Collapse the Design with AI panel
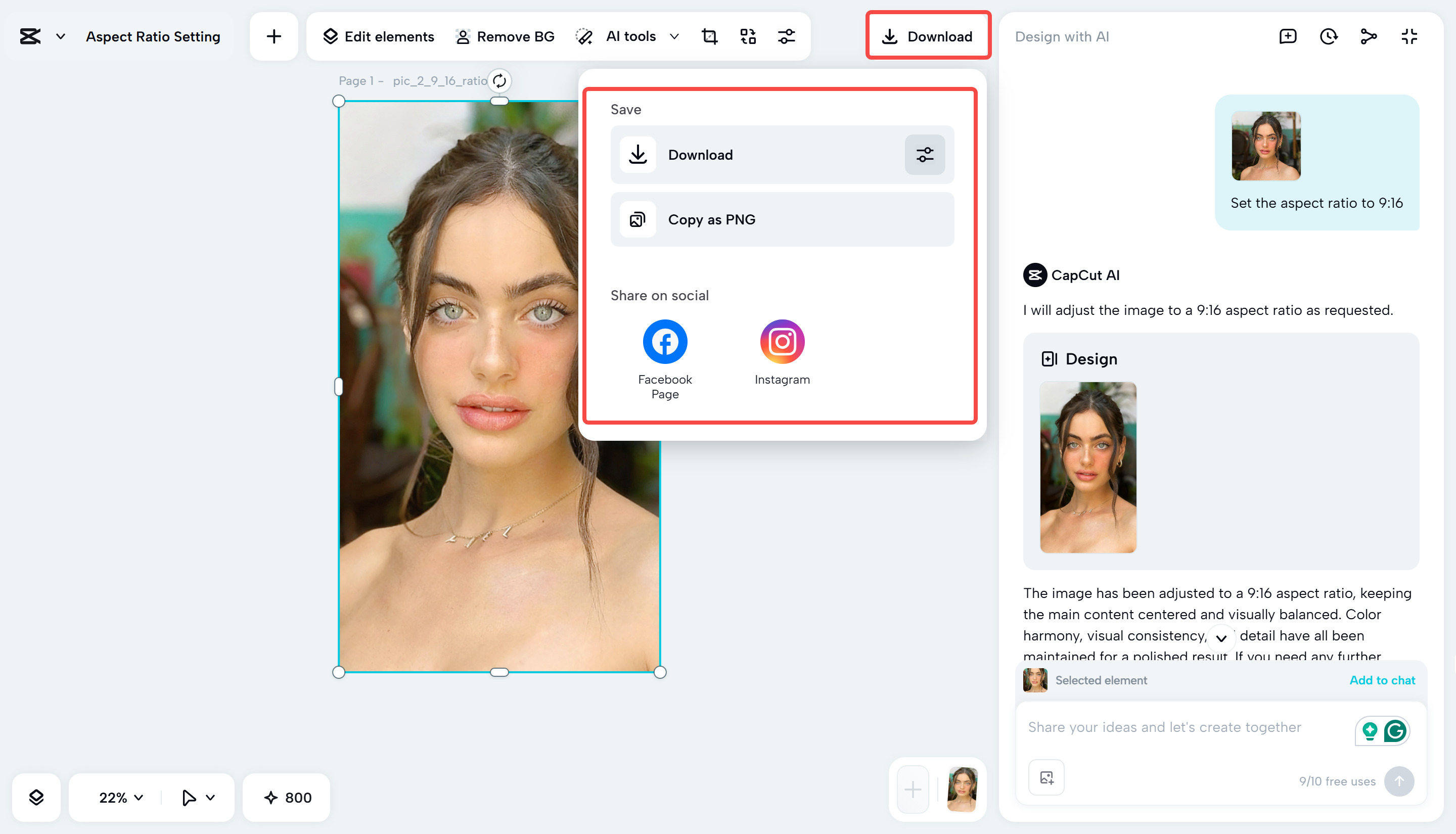The width and height of the screenshot is (1456, 834). 1409,37
